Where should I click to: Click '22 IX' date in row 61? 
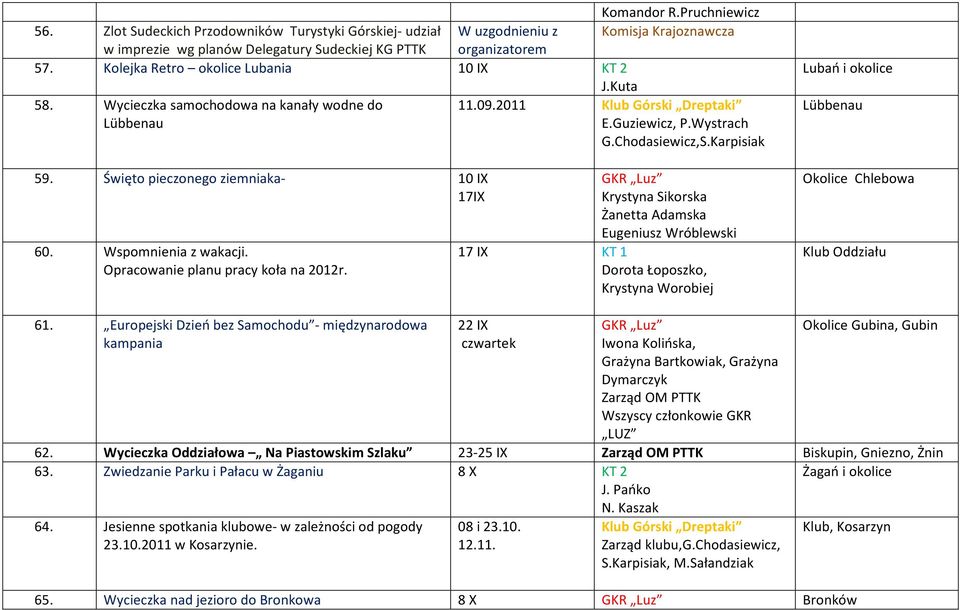click(x=473, y=325)
